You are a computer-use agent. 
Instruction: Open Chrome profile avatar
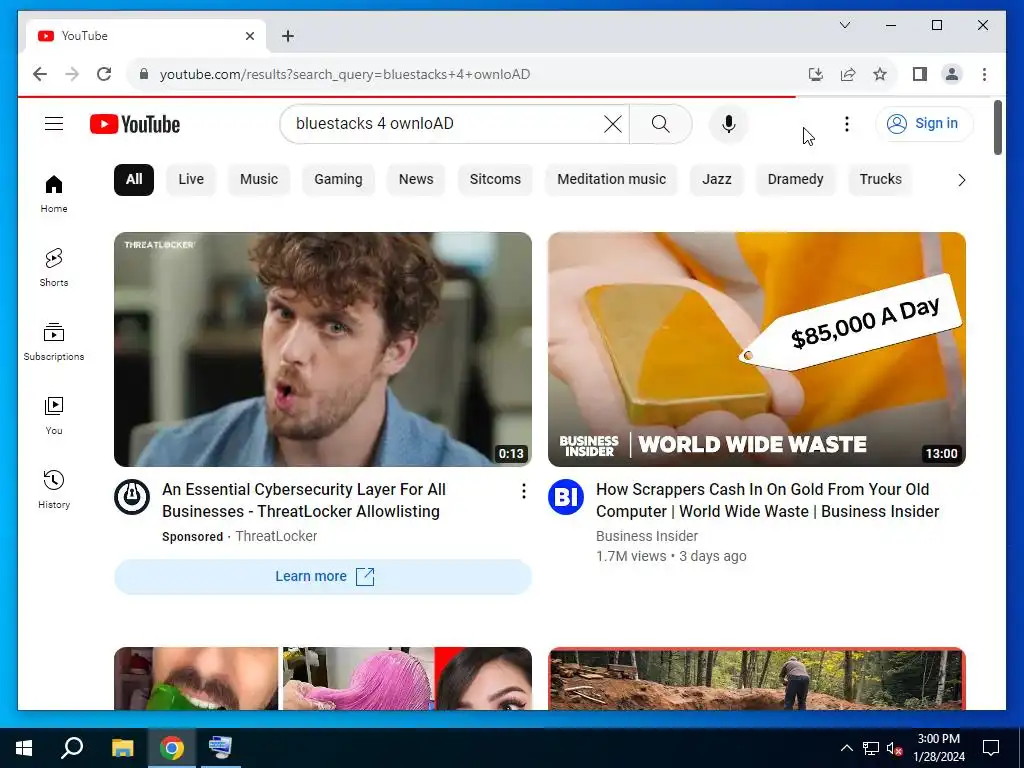952,74
